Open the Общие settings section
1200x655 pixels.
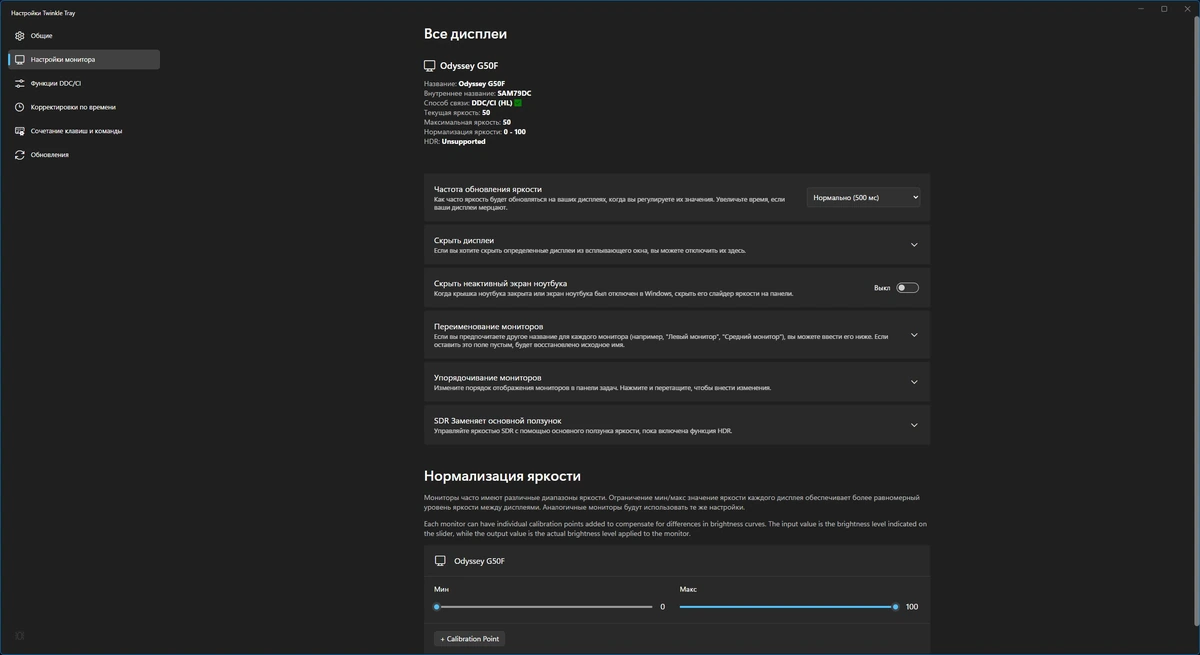point(84,36)
